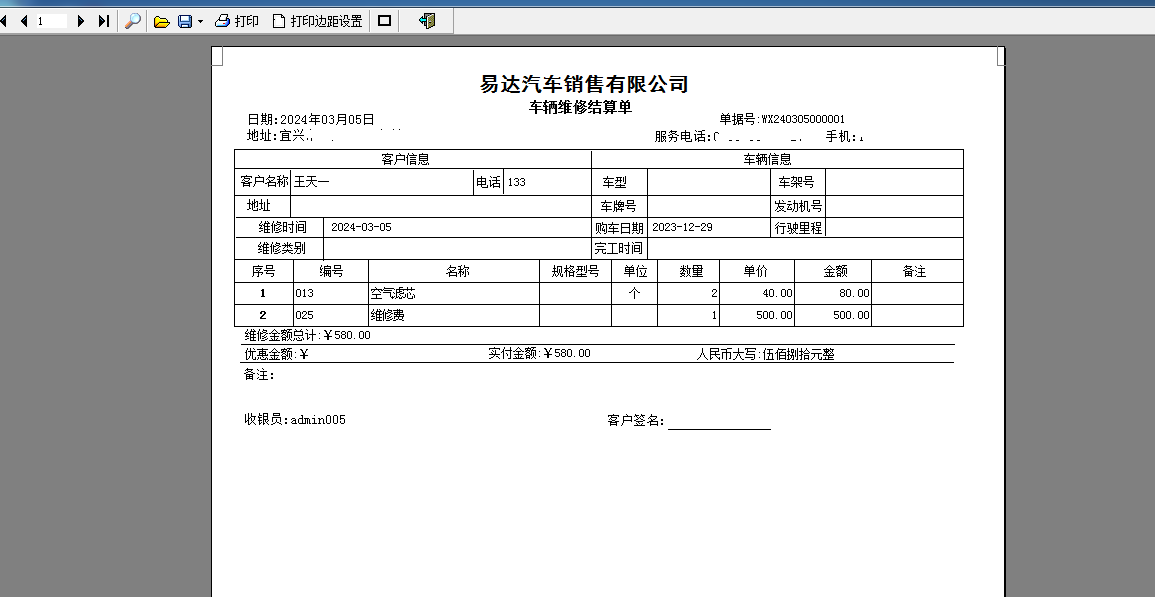Click cashier 收银员:admin005
This screenshot has width=1155, height=597.
click(295, 420)
